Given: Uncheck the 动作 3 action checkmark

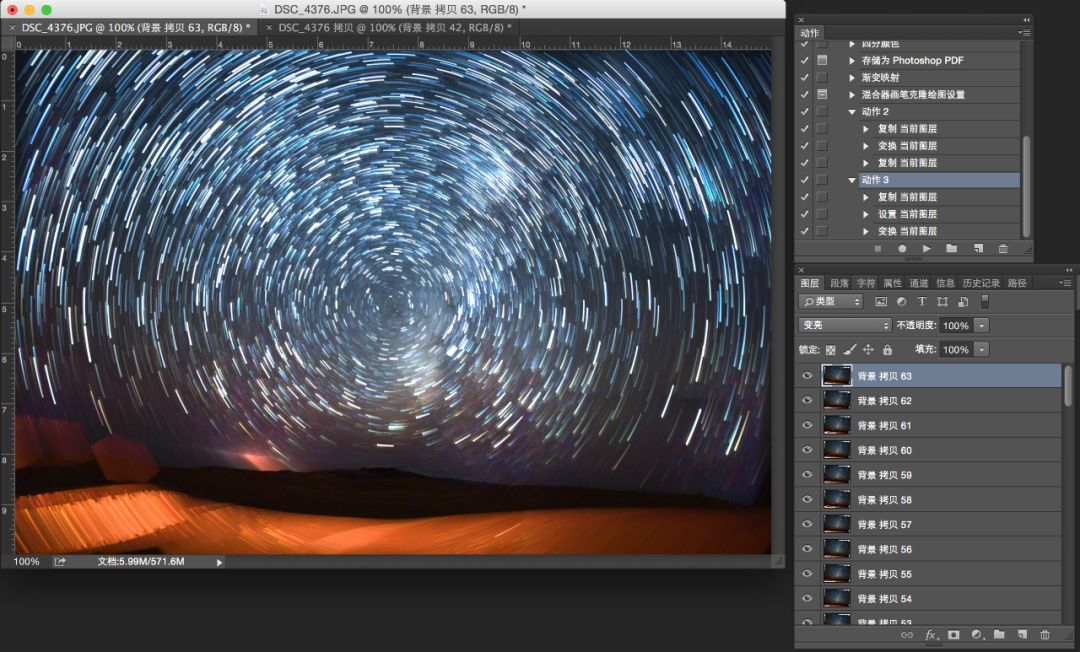Looking at the screenshot, I should (x=805, y=180).
